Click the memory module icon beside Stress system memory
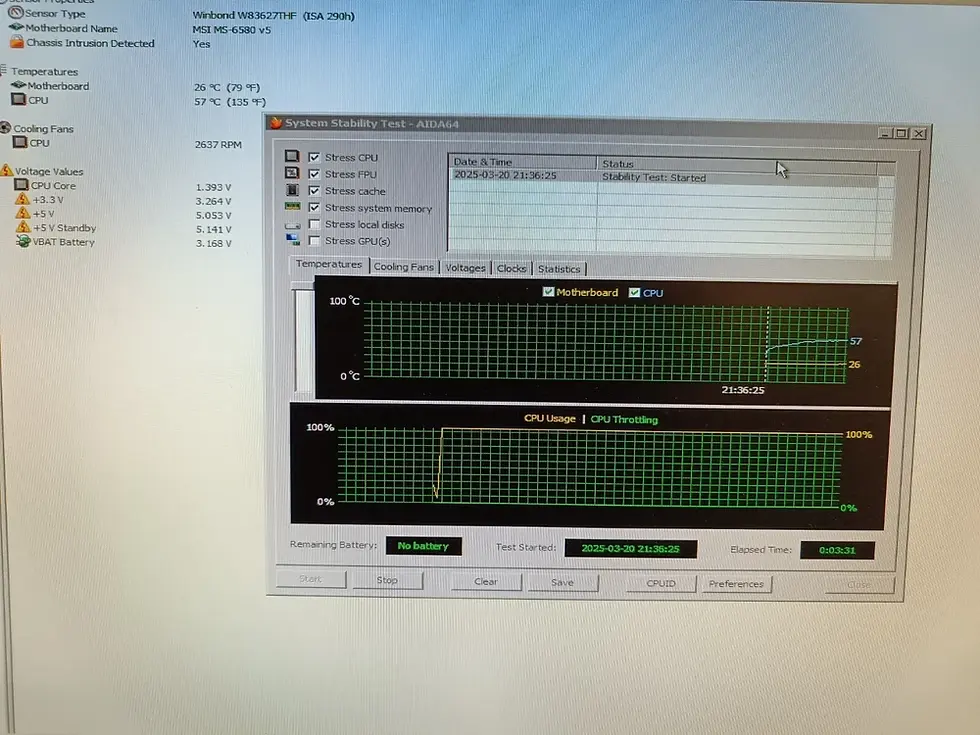This screenshot has height=735, width=980. coord(292,206)
